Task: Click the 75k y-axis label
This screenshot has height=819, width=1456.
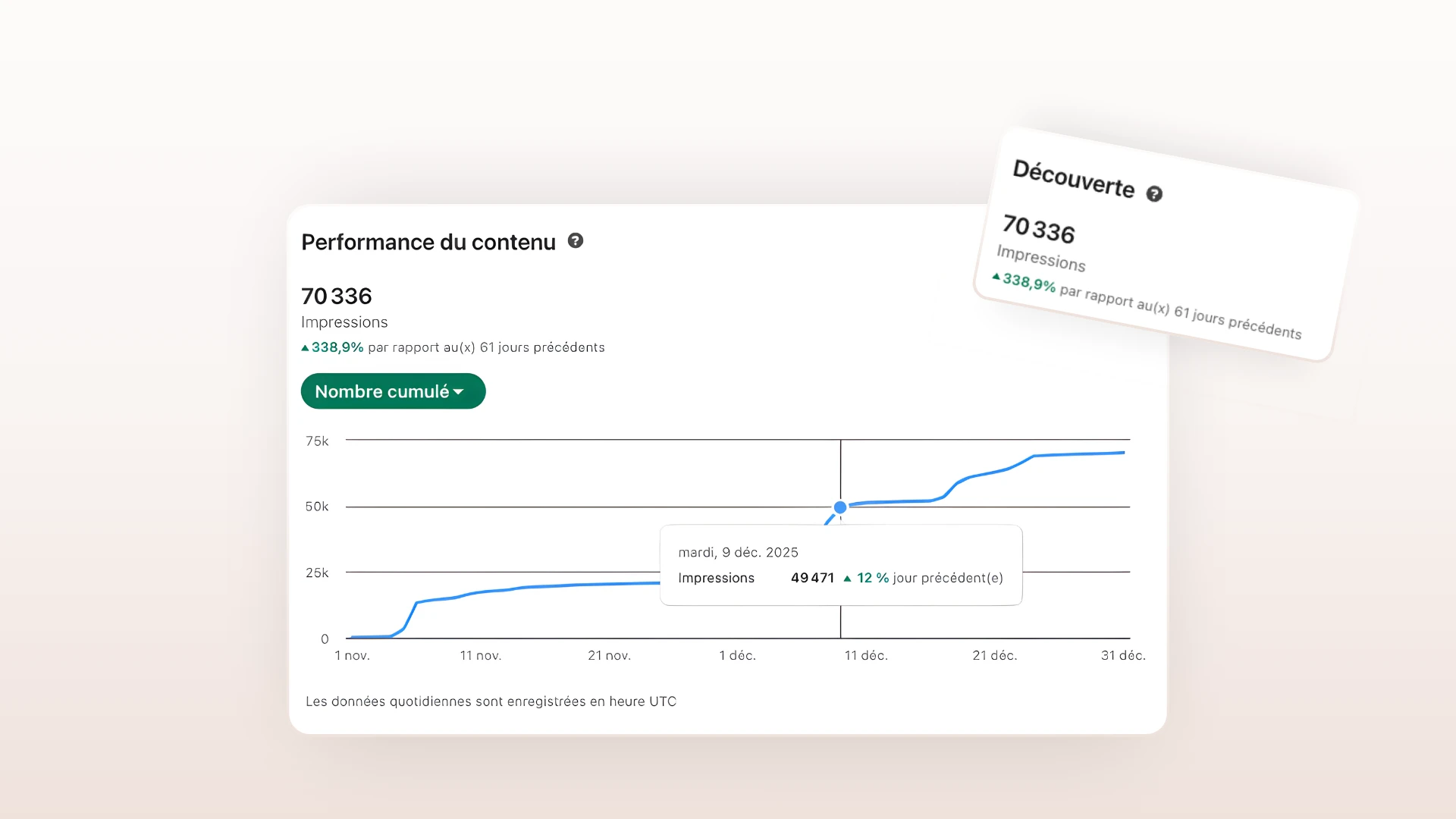Action: 317,441
